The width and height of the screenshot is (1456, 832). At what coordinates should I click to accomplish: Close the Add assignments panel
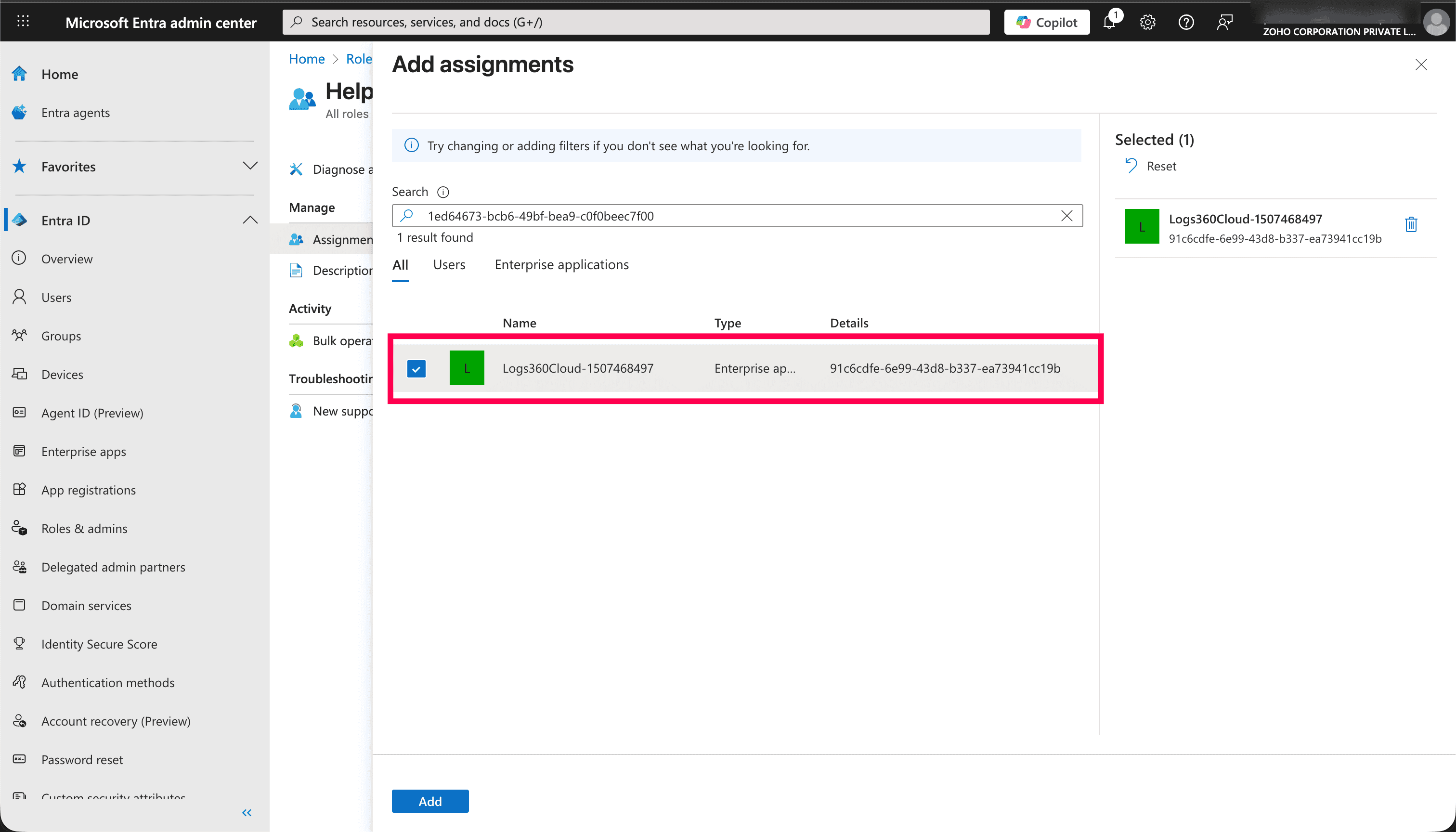coord(1421,65)
